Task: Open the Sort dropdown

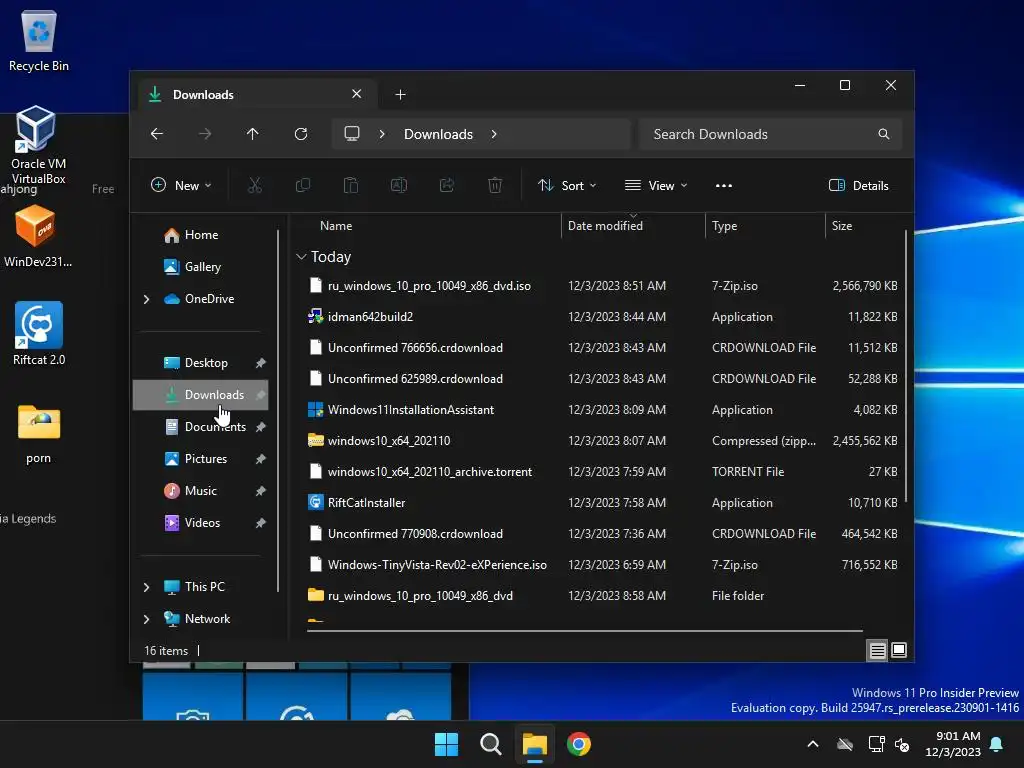Action: coord(567,185)
